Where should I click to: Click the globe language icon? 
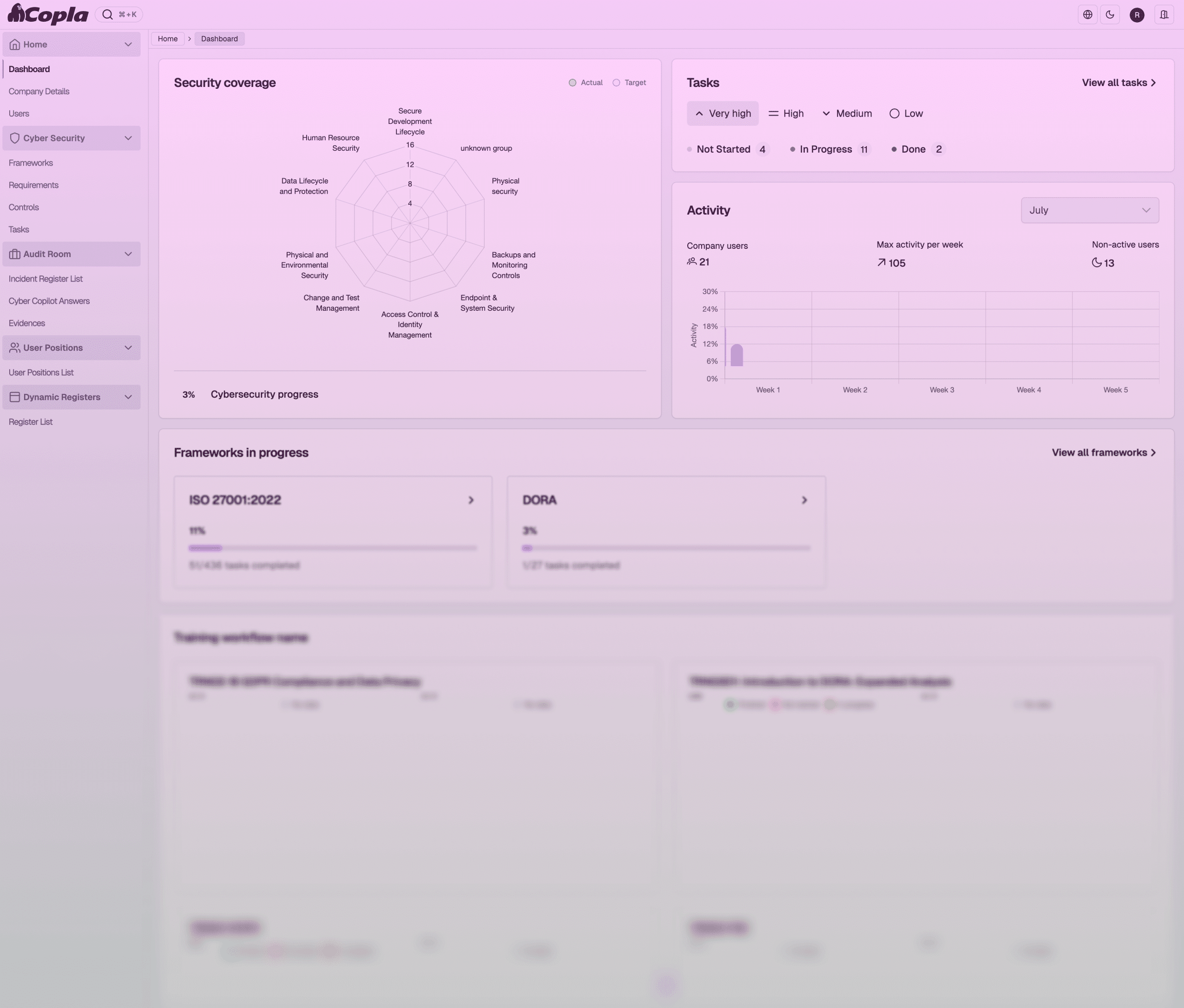pos(1087,15)
